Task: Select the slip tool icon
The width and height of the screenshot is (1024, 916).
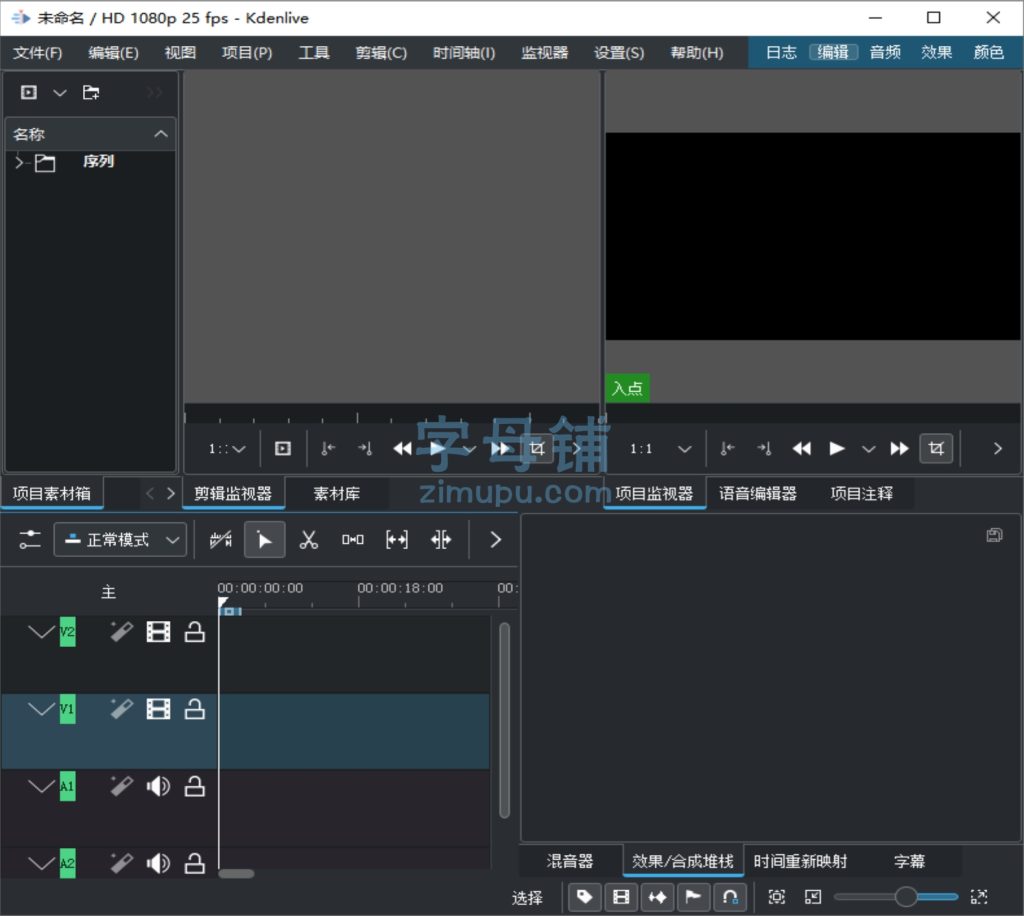Action: tap(396, 540)
